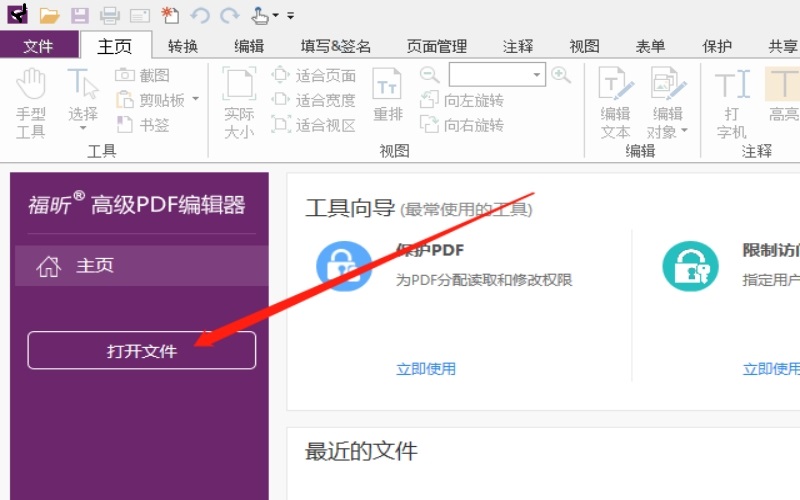Switch to the 主页 ribbon tab
This screenshot has height=500, width=800.
[115, 46]
